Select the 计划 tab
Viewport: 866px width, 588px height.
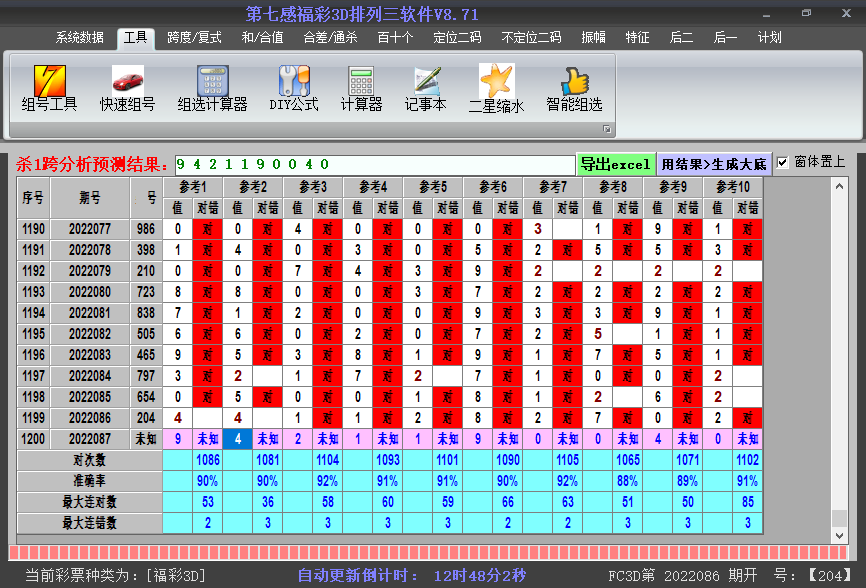click(x=769, y=38)
